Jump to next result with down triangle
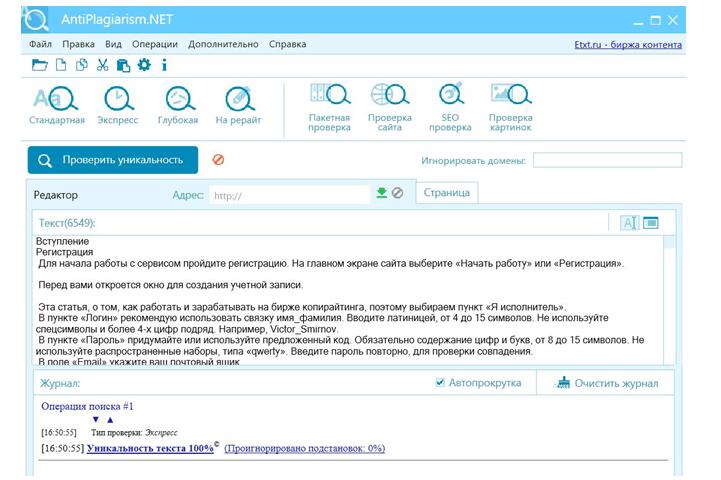 click(x=96, y=419)
